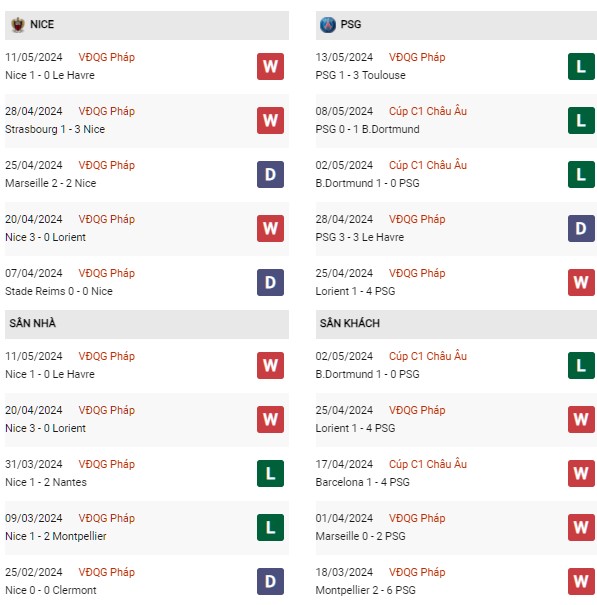Click L badge for Nice 1-2 Nantes
Screen dimensions: 597x605
click(270, 473)
